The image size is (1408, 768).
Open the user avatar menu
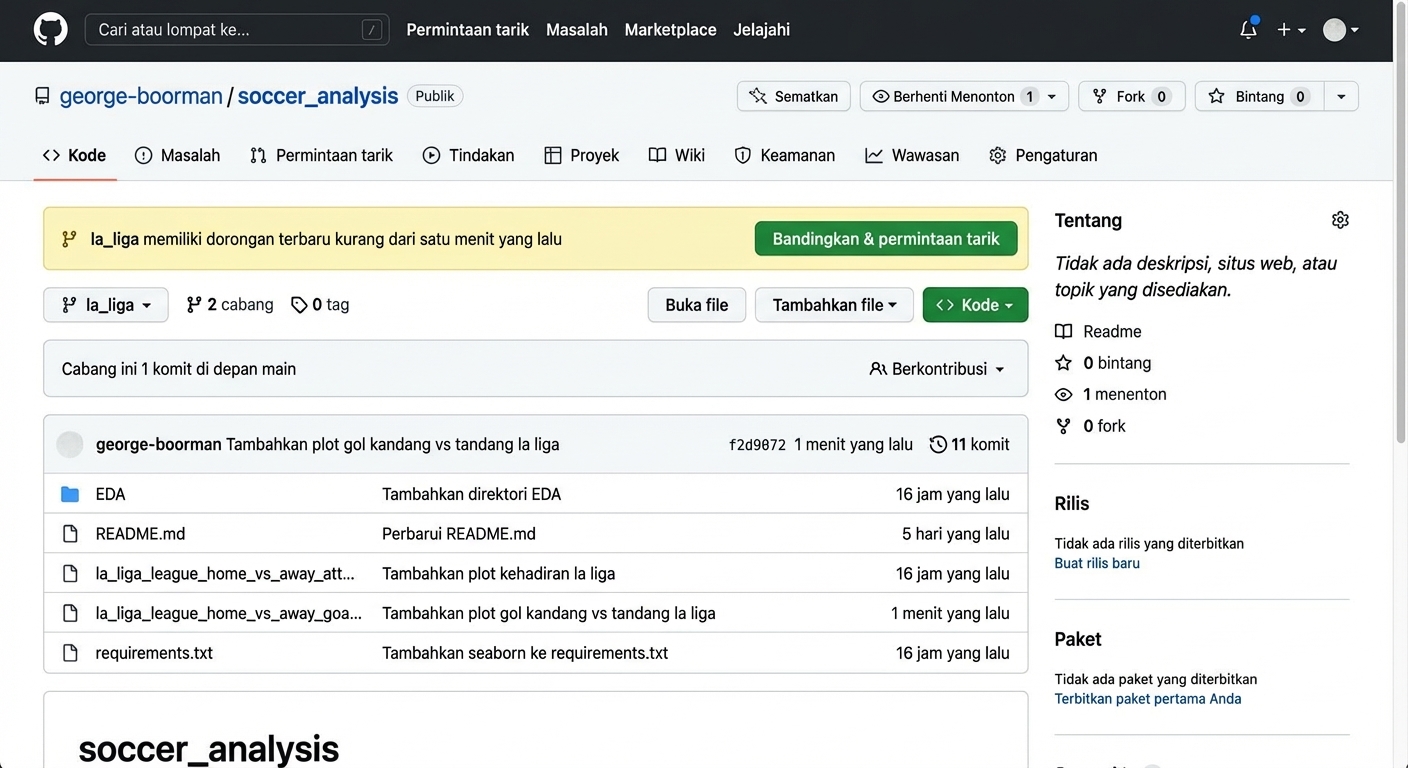1341,30
